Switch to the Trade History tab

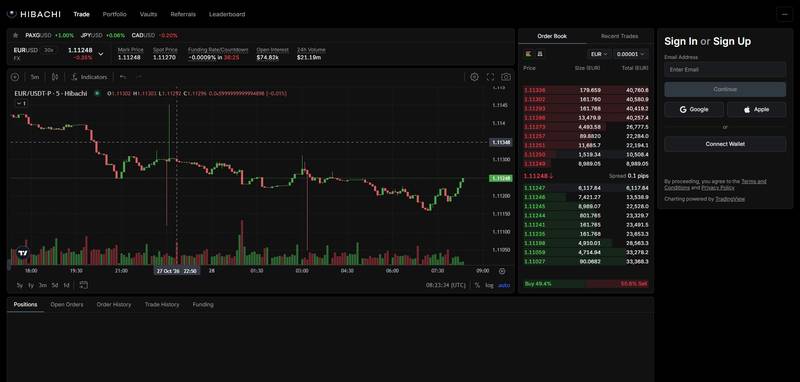(162, 304)
